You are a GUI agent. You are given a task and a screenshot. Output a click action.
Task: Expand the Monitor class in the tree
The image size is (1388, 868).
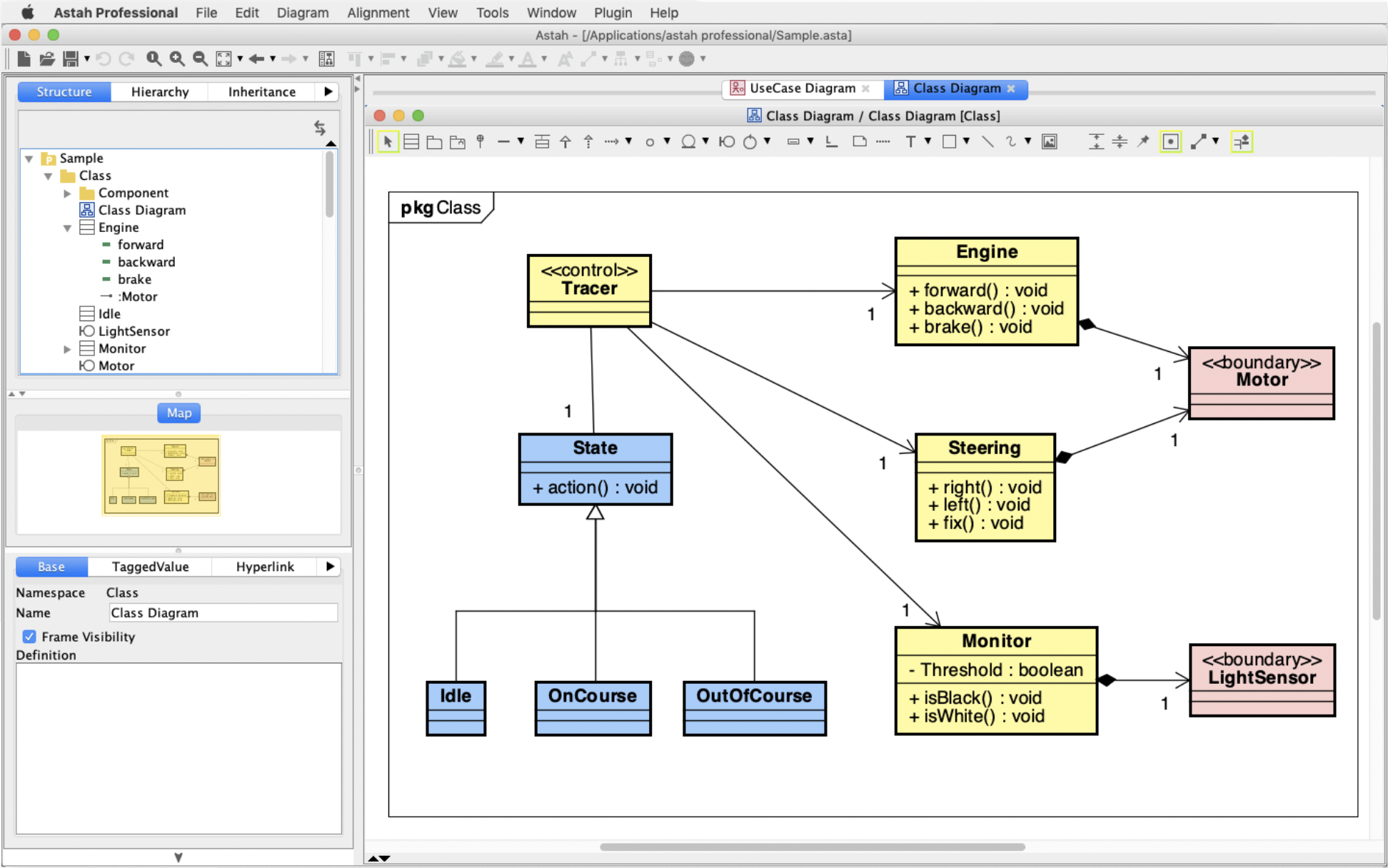coord(68,348)
